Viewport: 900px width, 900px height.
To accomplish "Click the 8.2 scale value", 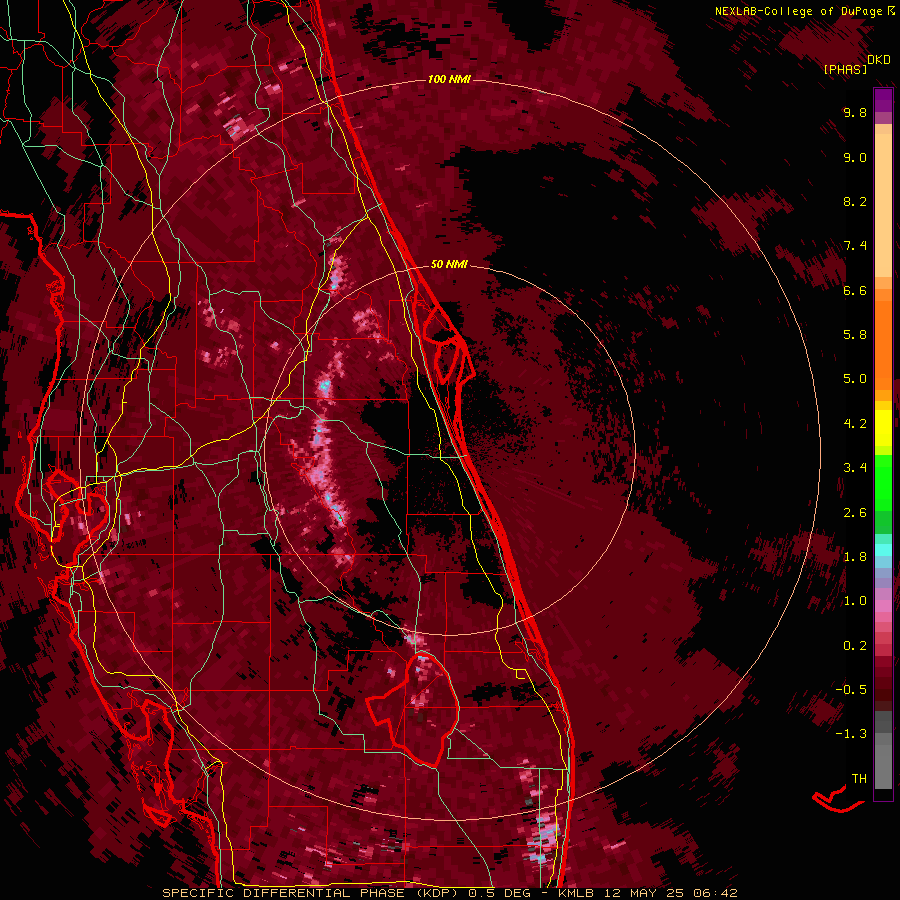I will (855, 201).
